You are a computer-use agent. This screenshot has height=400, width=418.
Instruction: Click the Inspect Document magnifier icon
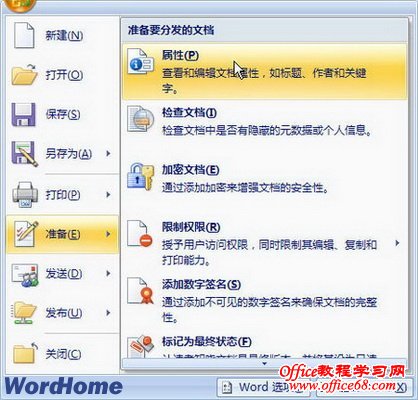(x=140, y=119)
